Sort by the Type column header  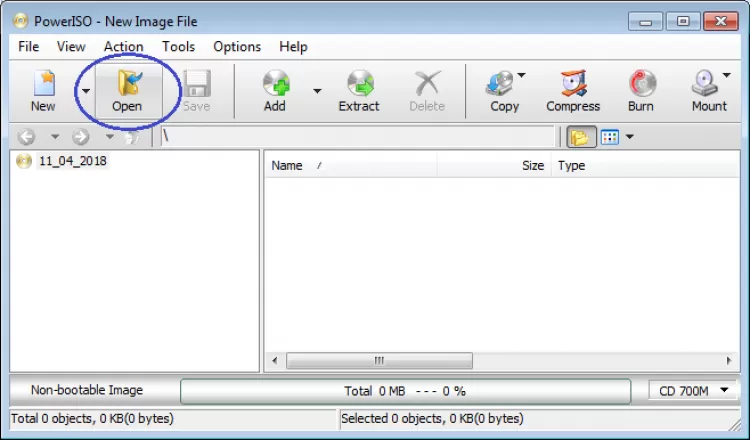pyautogui.click(x=646, y=165)
